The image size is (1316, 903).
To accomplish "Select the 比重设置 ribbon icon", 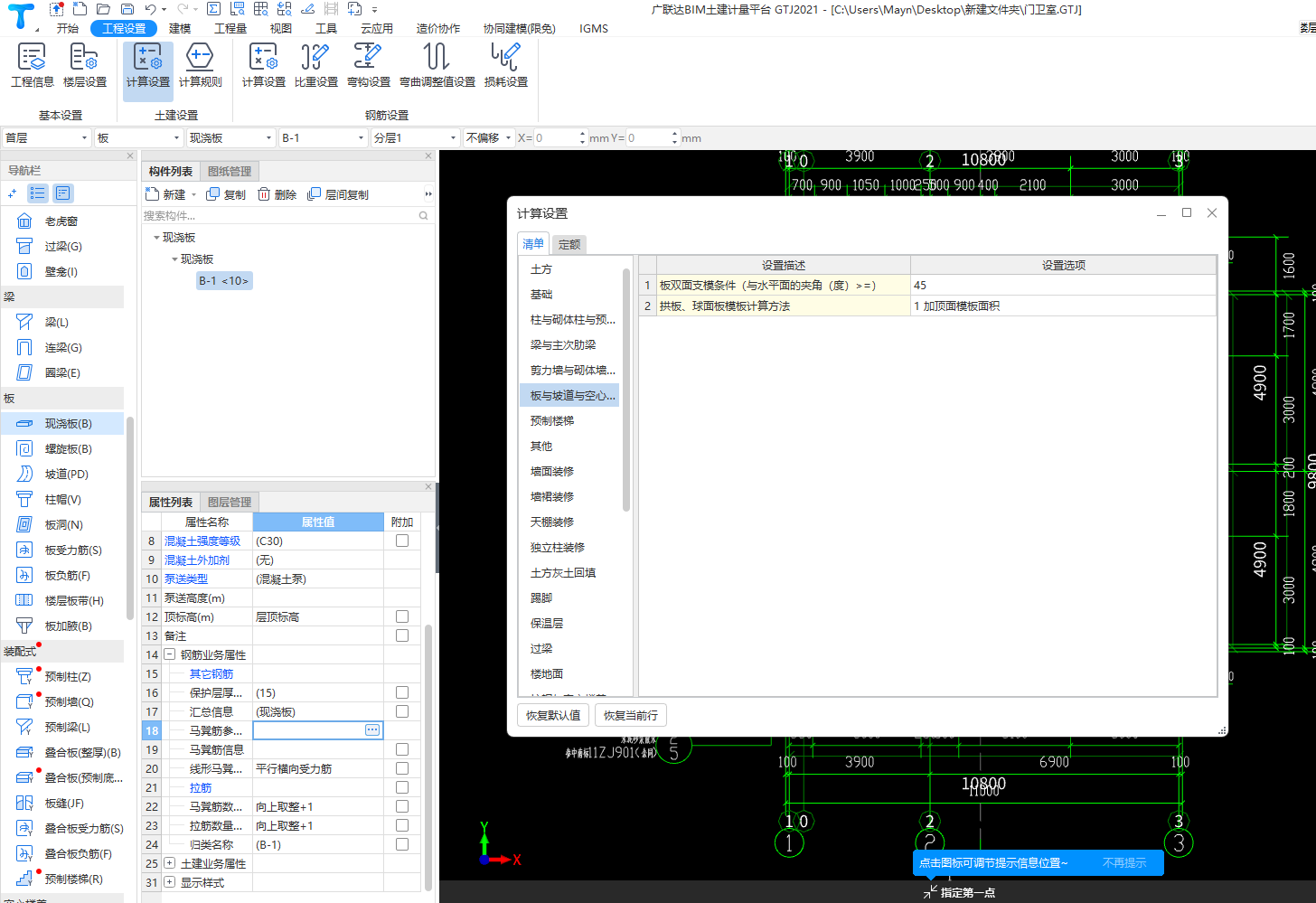I will point(315,64).
